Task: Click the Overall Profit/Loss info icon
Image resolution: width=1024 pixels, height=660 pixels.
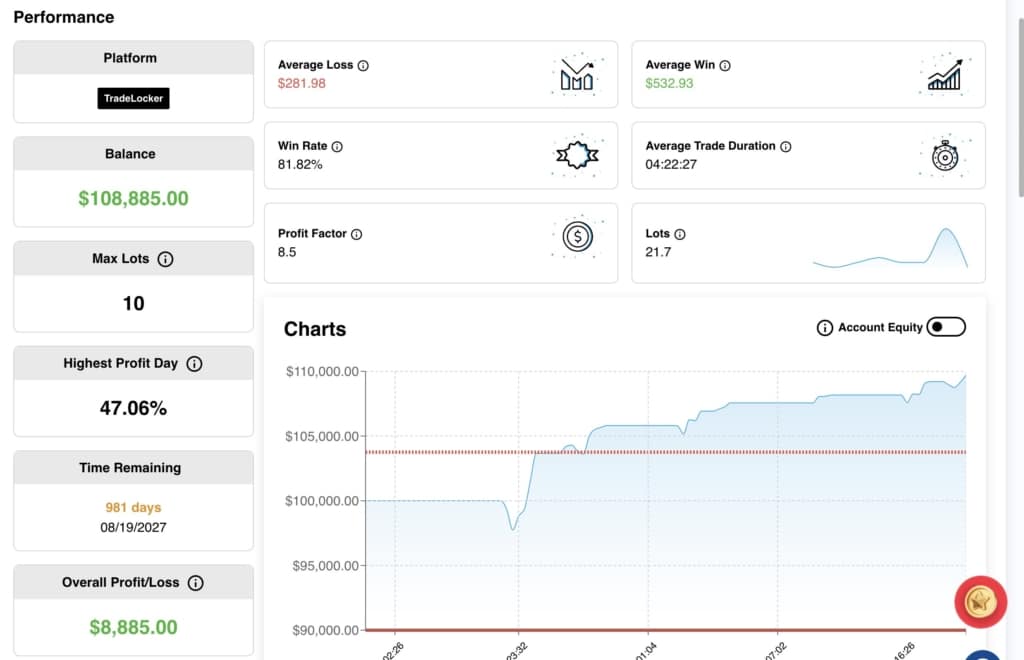Action: click(195, 583)
